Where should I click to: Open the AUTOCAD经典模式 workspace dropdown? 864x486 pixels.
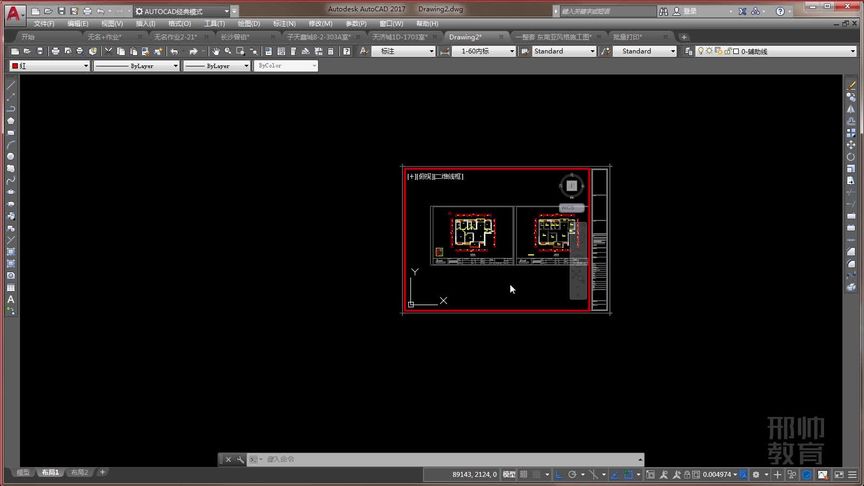tap(182, 11)
